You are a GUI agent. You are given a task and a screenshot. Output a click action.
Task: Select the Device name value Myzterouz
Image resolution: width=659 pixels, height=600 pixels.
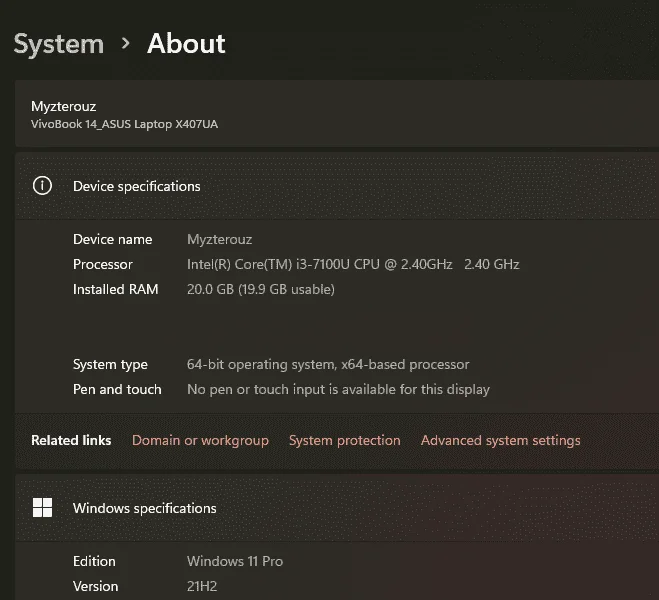pyautogui.click(x=219, y=239)
